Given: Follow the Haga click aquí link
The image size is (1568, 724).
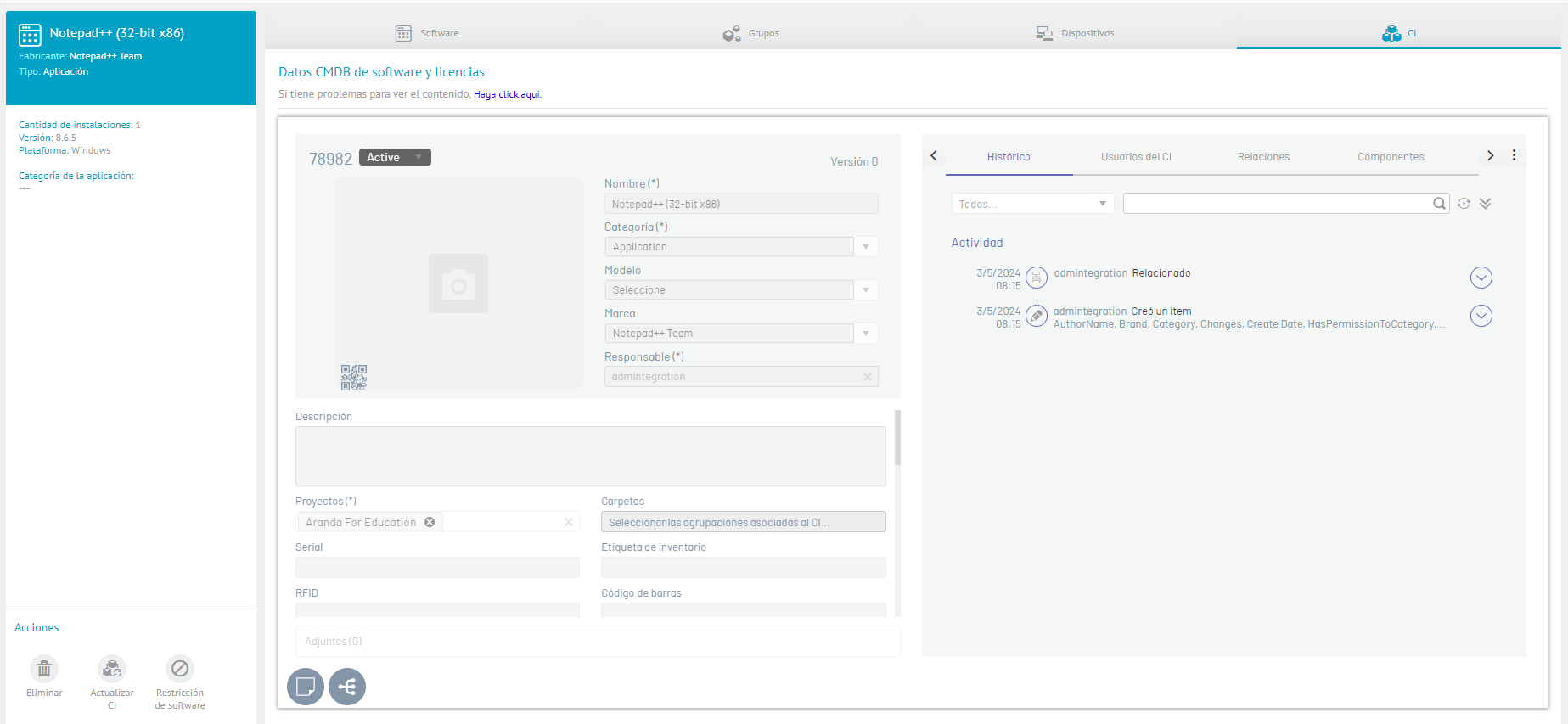Looking at the screenshot, I should 508,94.
